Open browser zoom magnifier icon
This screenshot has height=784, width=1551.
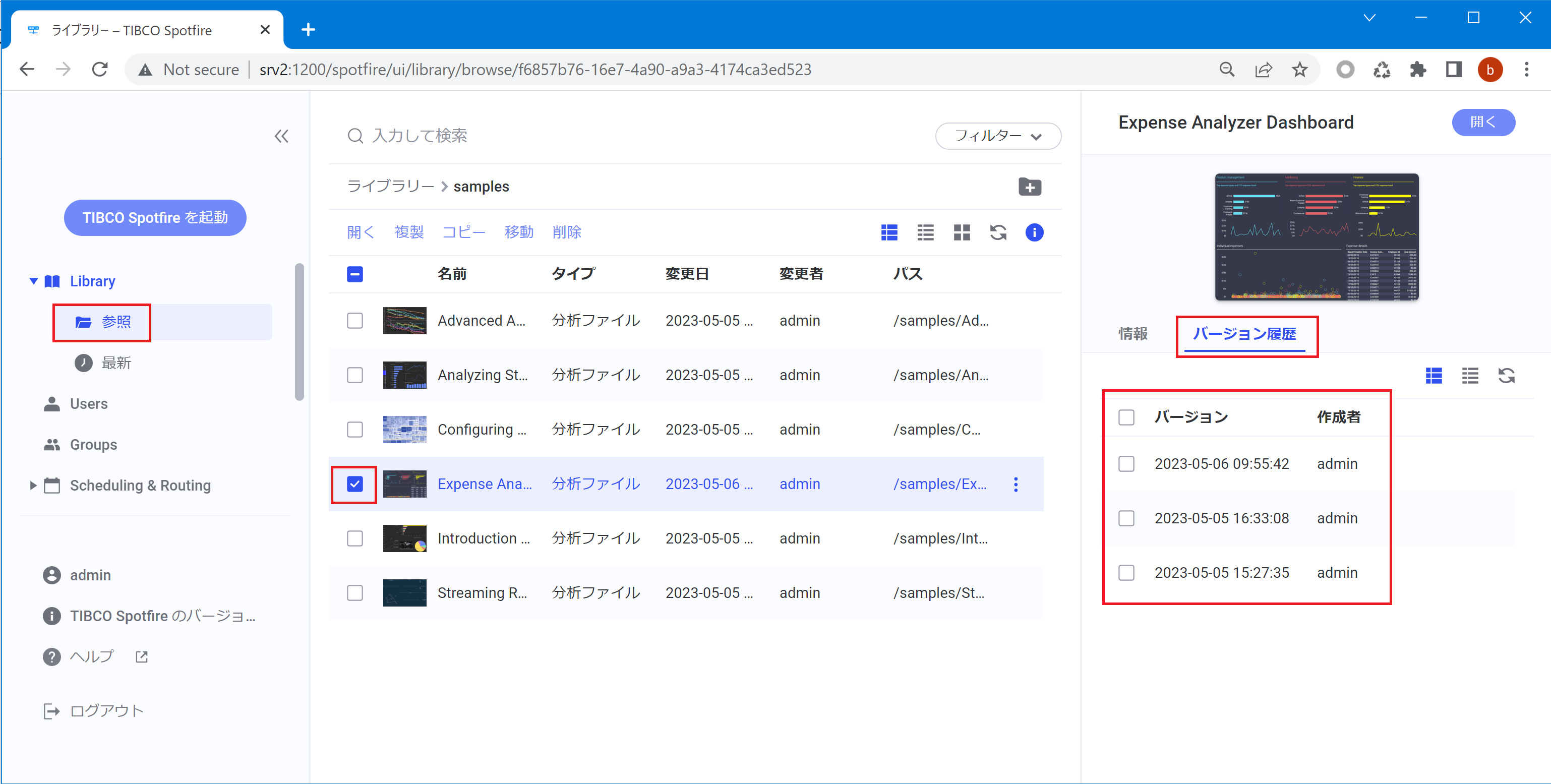pos(1226,70)
